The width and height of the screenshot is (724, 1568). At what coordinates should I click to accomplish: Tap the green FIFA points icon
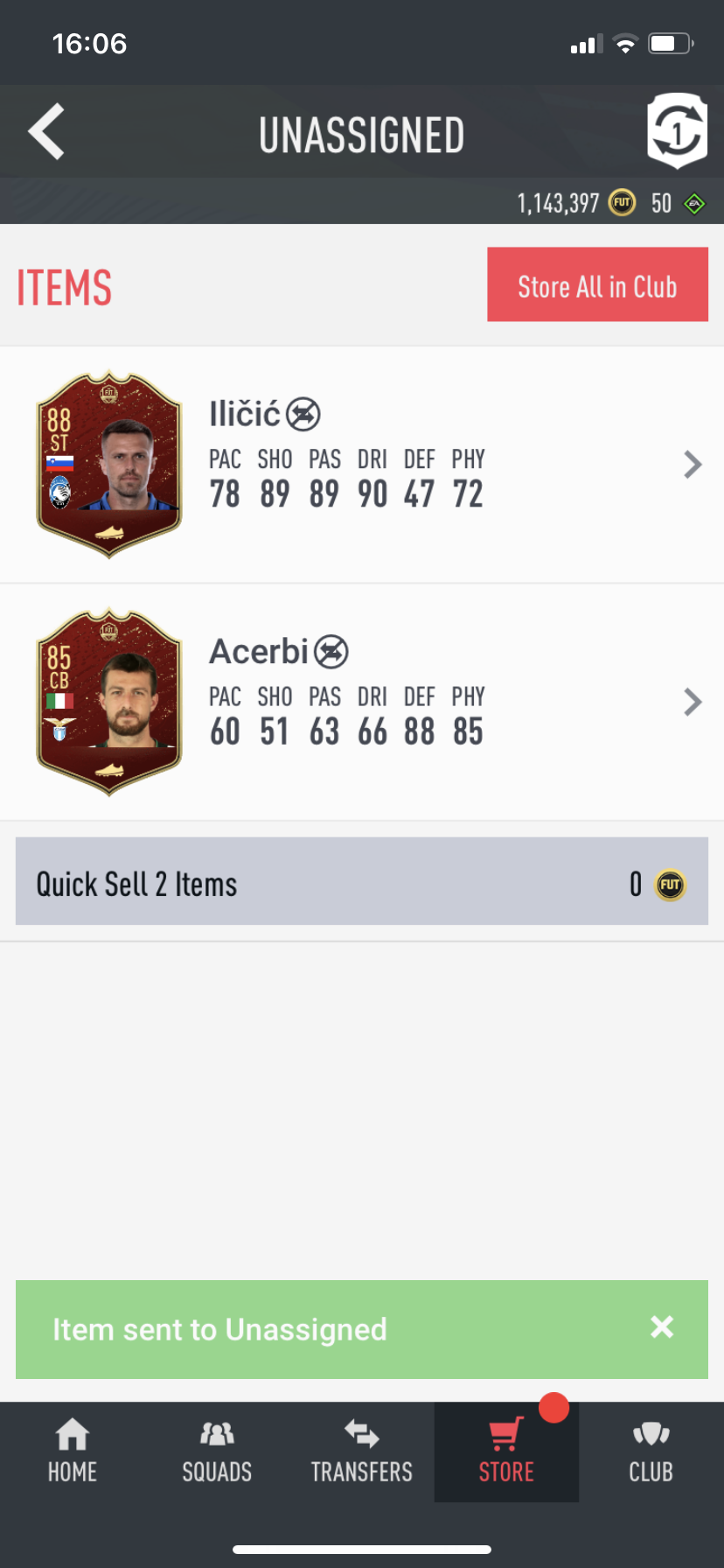(694, 204)
